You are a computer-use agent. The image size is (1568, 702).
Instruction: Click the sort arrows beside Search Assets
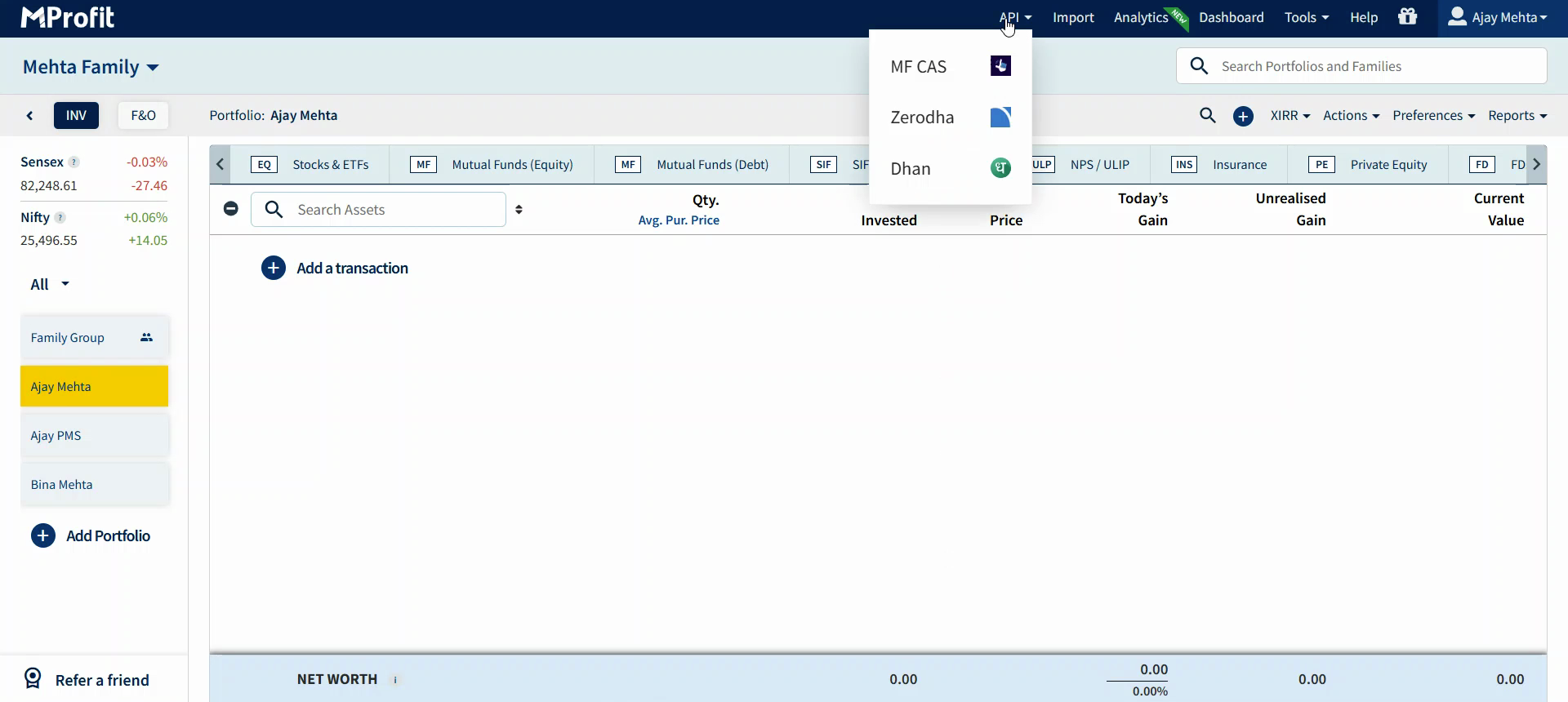519,210
